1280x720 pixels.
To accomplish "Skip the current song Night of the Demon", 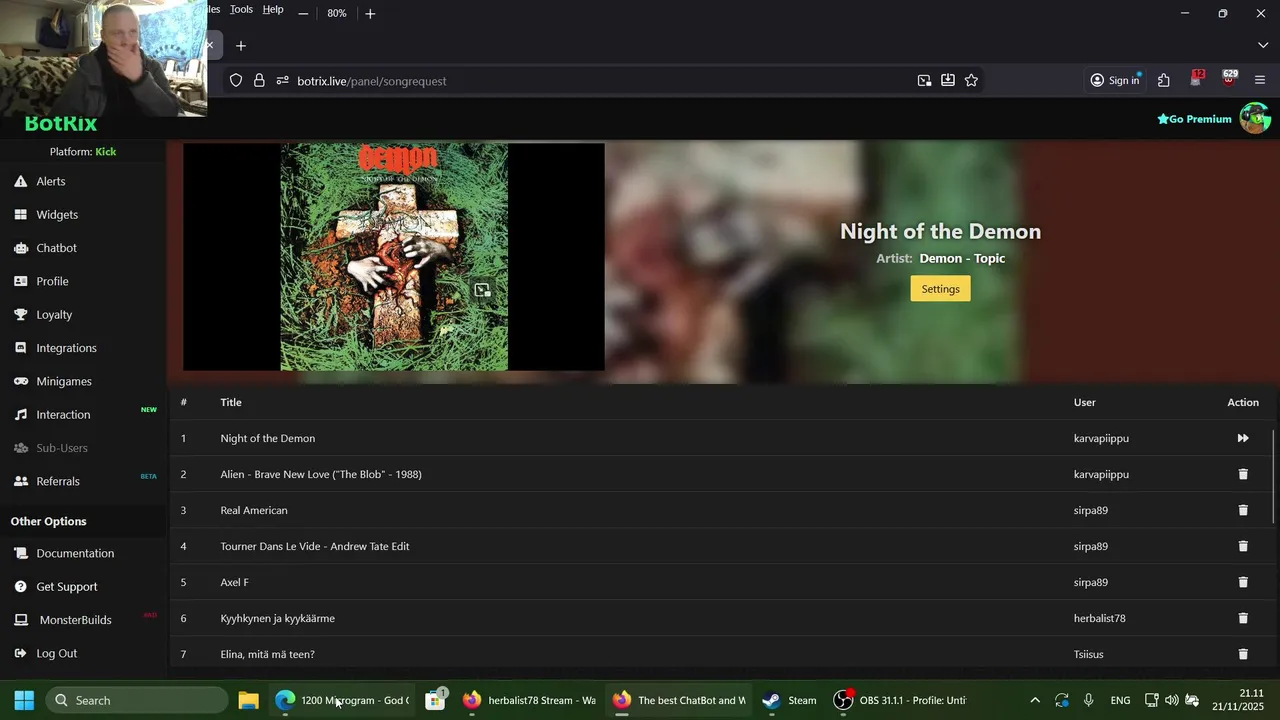I will [1243, 438].
